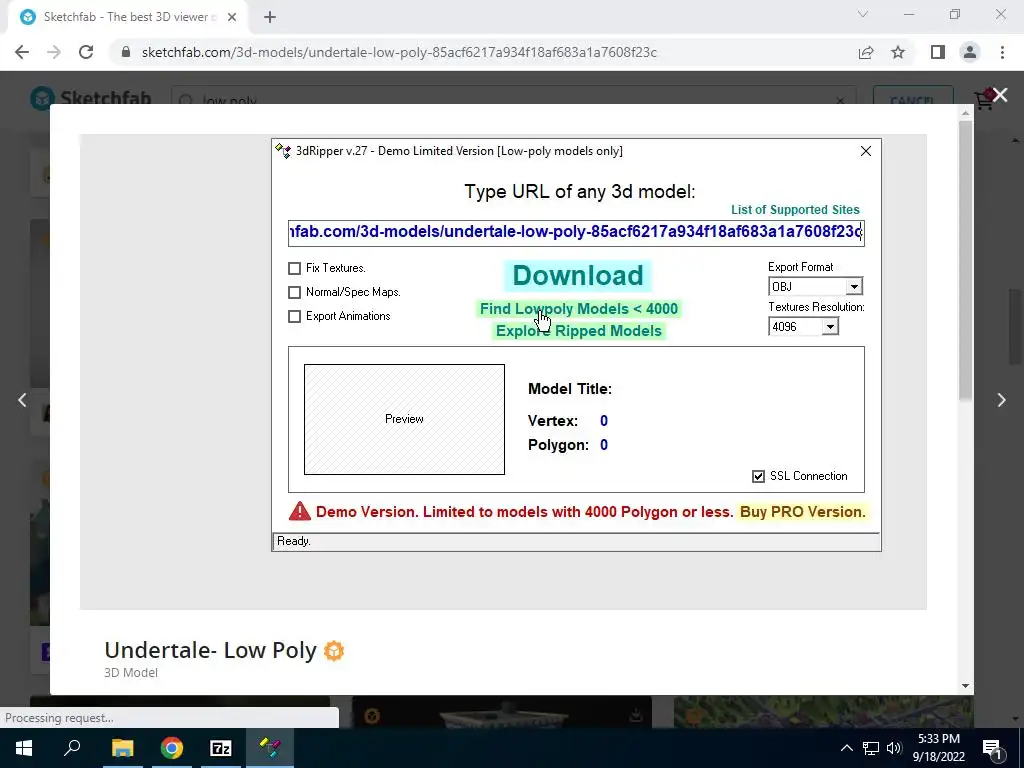Open the tab search chevron

tap(863, 14)
